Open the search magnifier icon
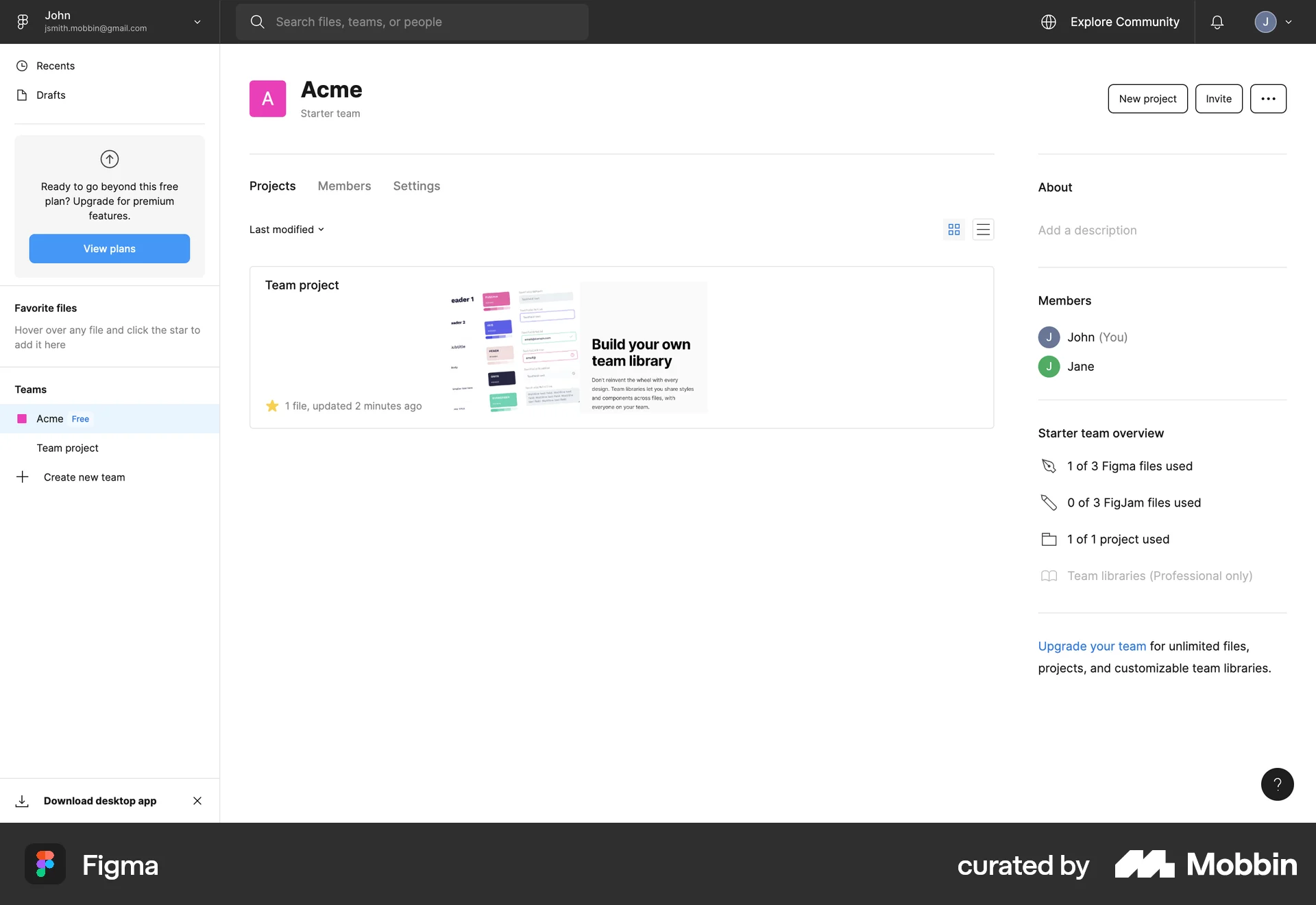1316x905 pixels. tap(258, 21)
